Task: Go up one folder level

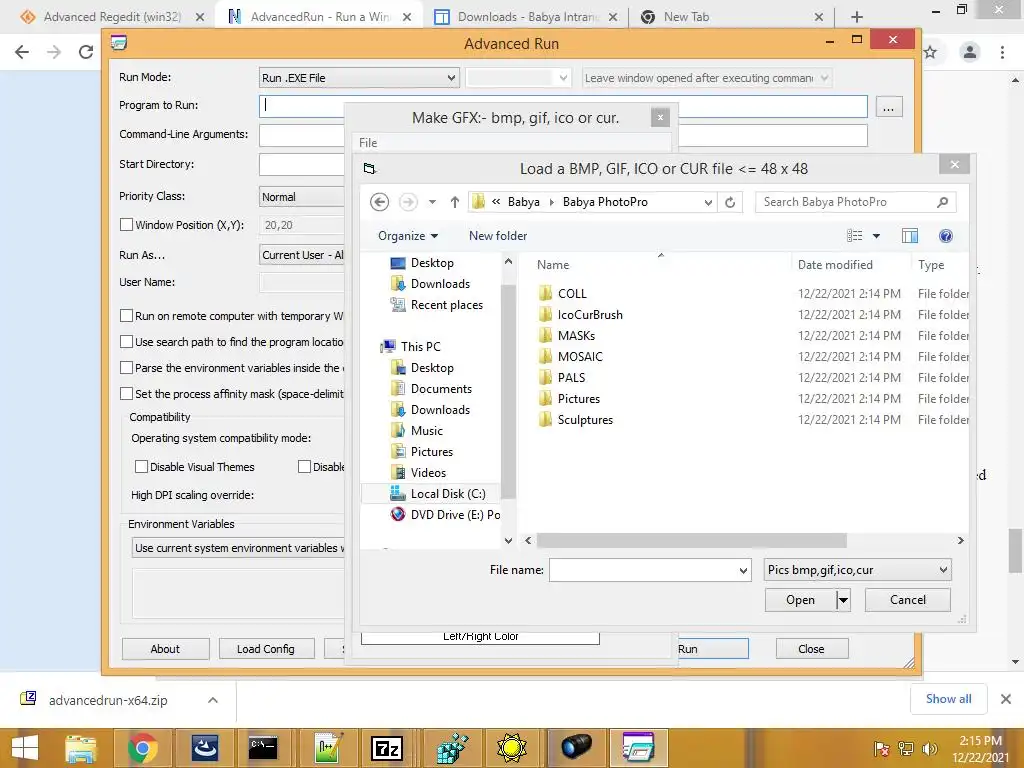Action: tap(455, 202)
